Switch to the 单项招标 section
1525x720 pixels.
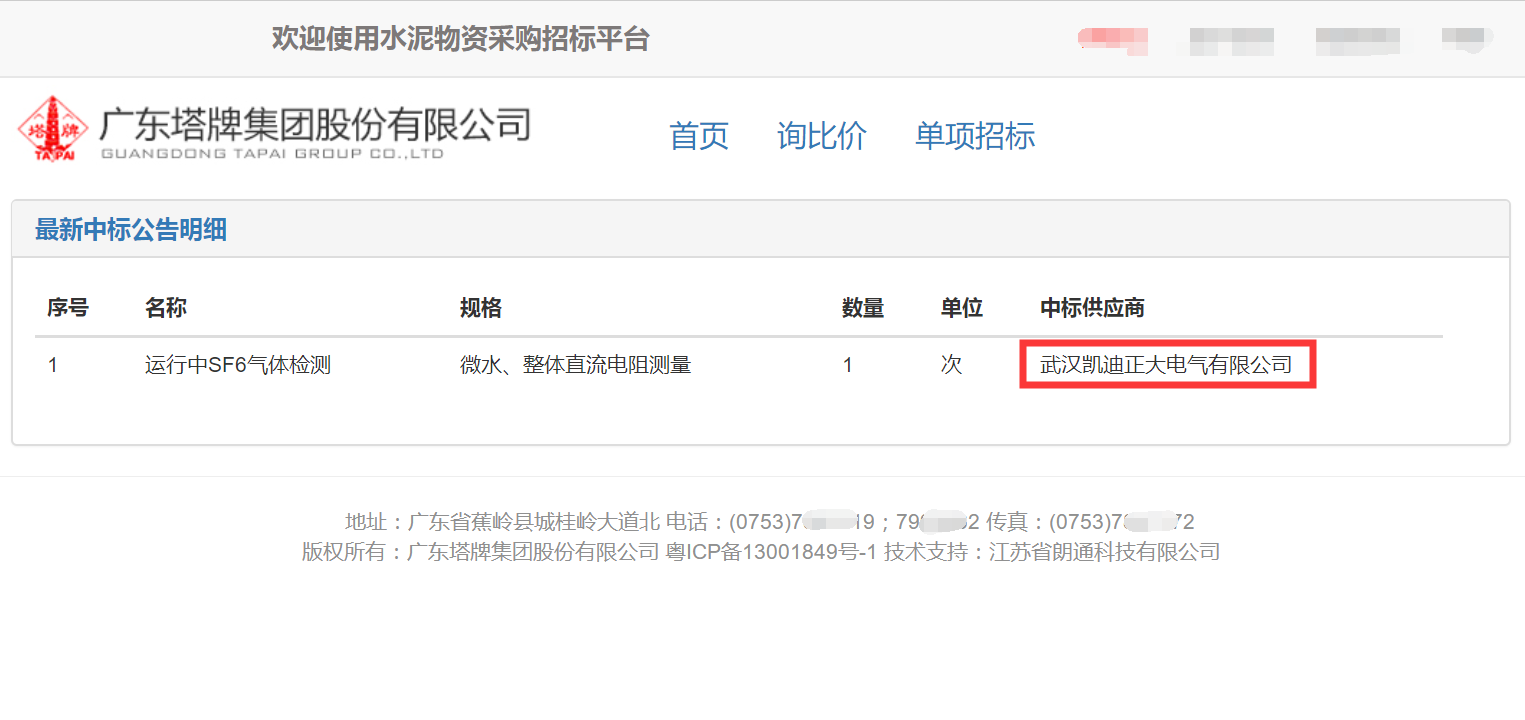(x=975, y=136)
